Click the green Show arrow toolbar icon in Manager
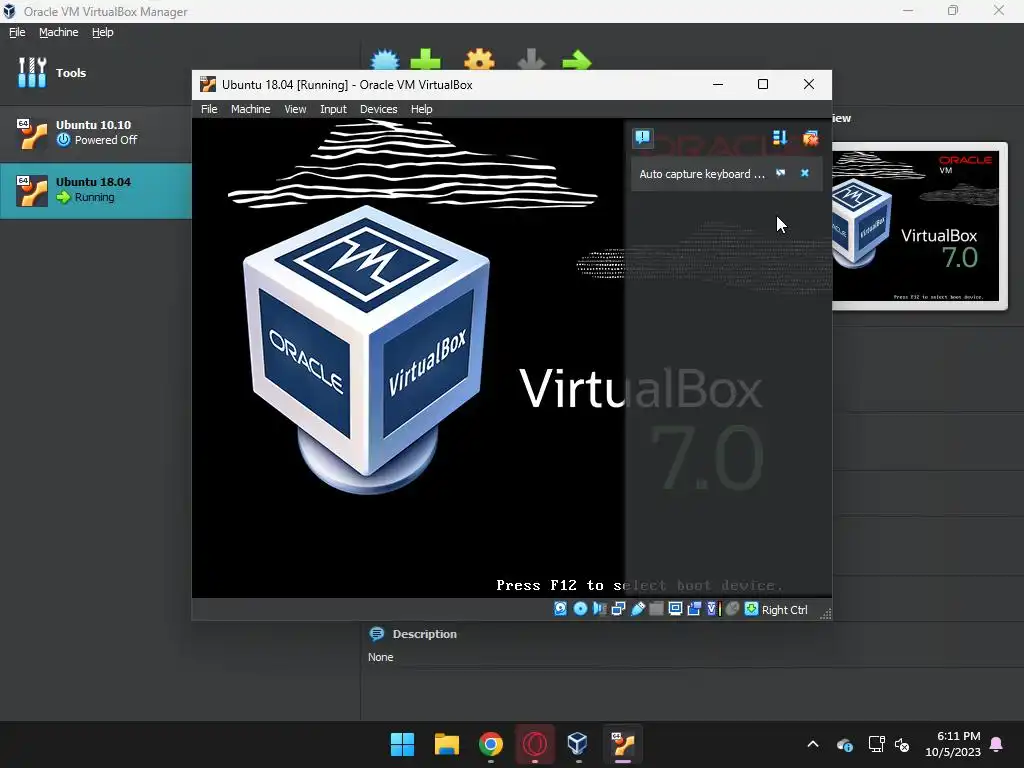 click(x=577, y=60)
